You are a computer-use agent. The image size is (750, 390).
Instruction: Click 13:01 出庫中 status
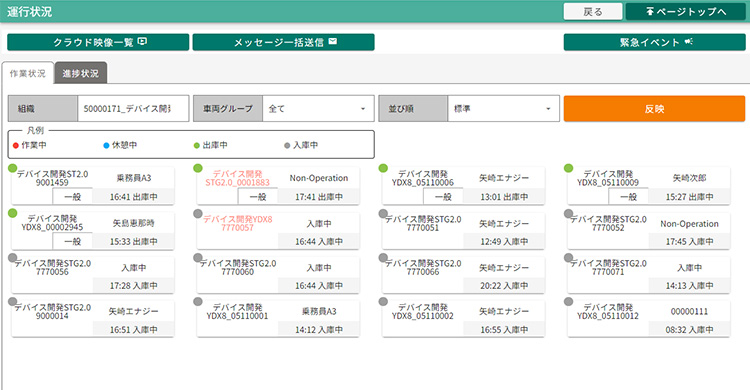coord(504,197)
